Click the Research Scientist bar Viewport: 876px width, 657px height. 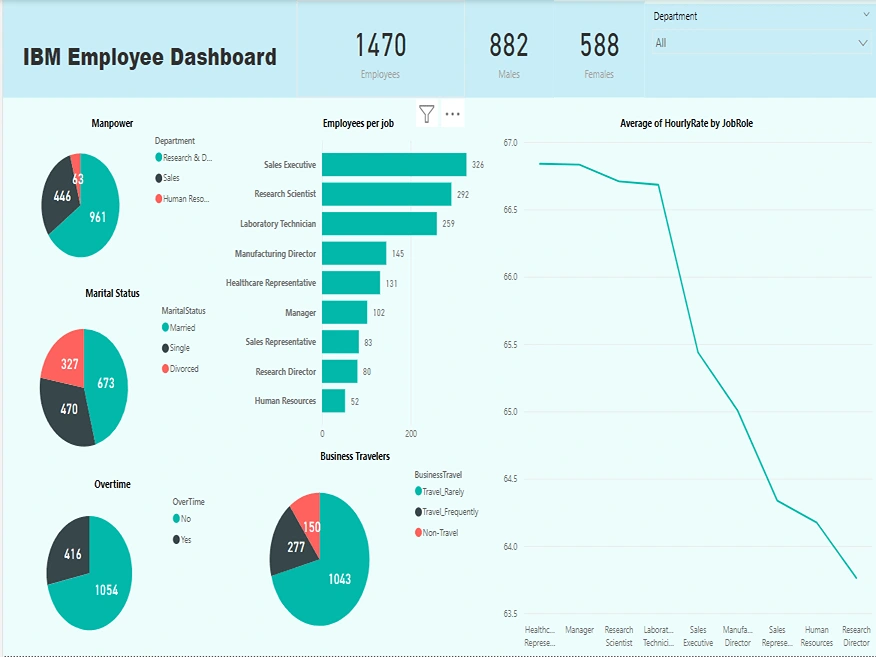[x=387, y=194]
